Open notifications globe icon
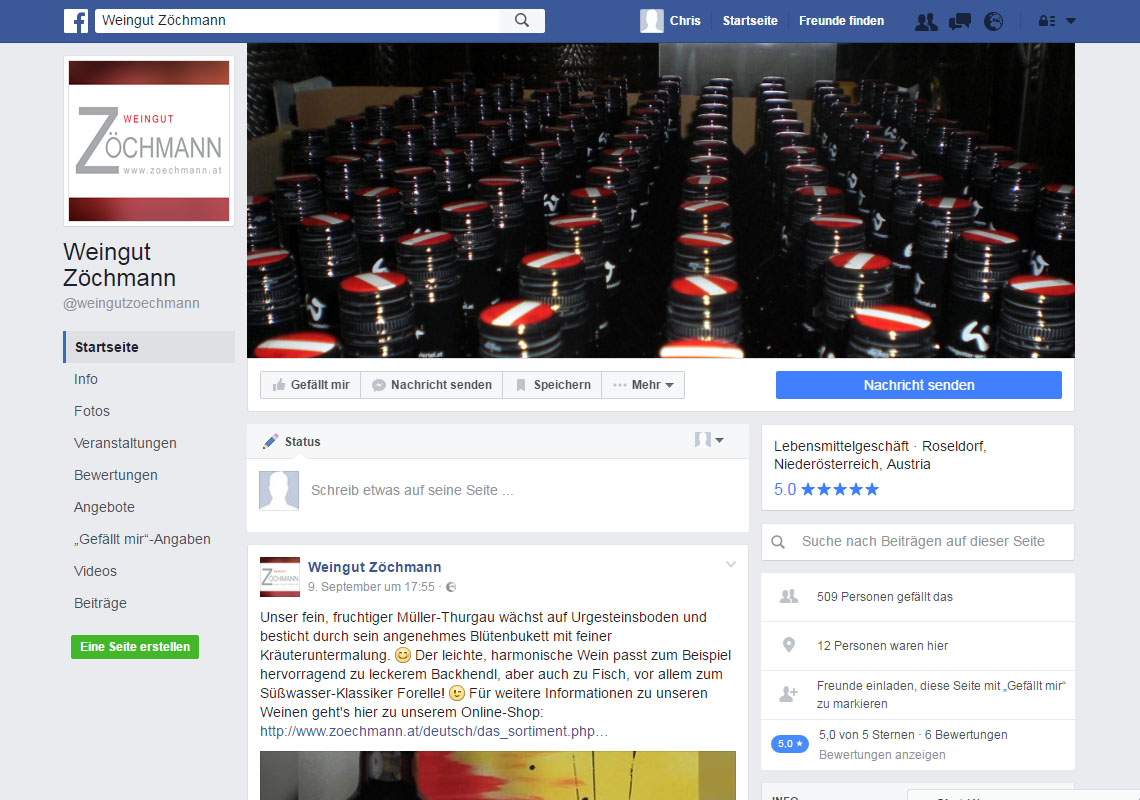Screen dimensions: 1140x800 coord(993,21)
